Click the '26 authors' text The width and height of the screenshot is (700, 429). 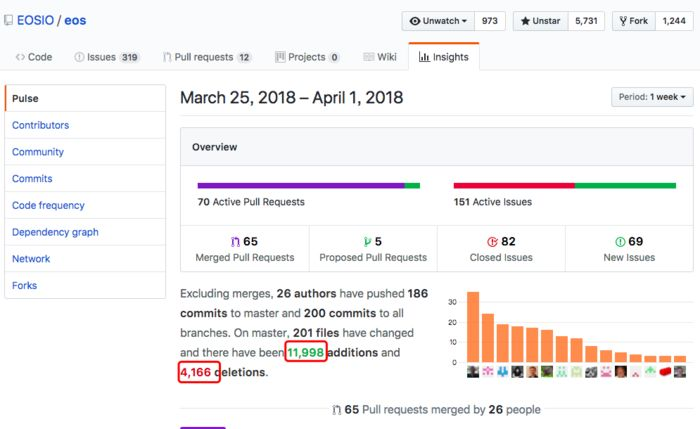(x=306, y=293)
